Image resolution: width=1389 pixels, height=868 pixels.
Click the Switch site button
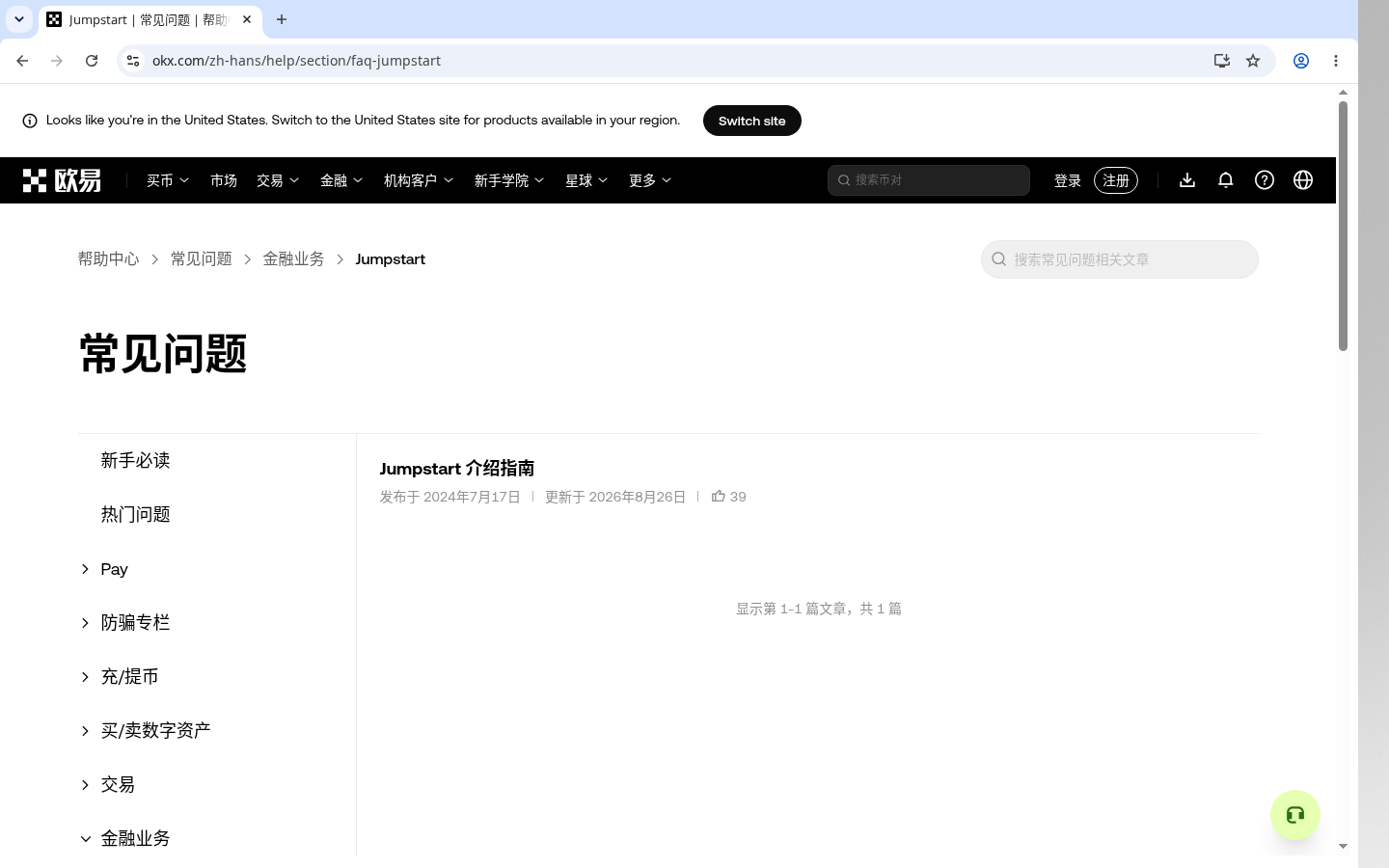752,121
